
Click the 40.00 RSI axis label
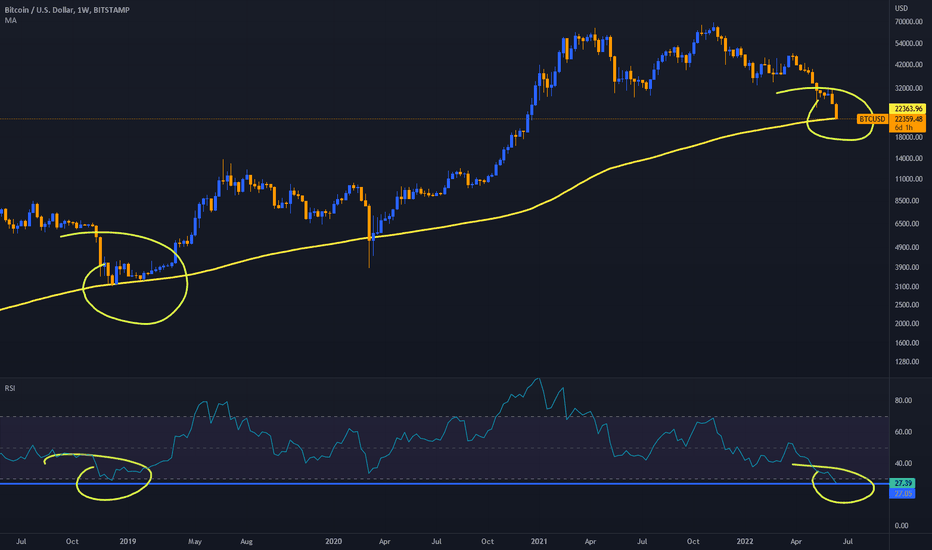pos(903,464)
